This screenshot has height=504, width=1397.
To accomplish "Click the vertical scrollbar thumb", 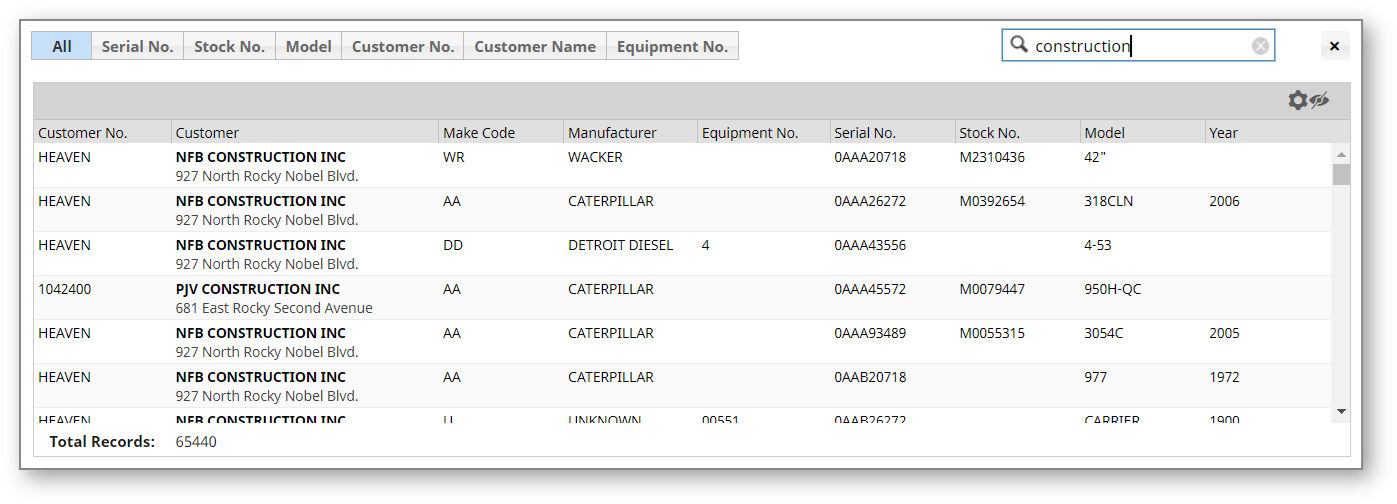I will tap(1341, 175).
